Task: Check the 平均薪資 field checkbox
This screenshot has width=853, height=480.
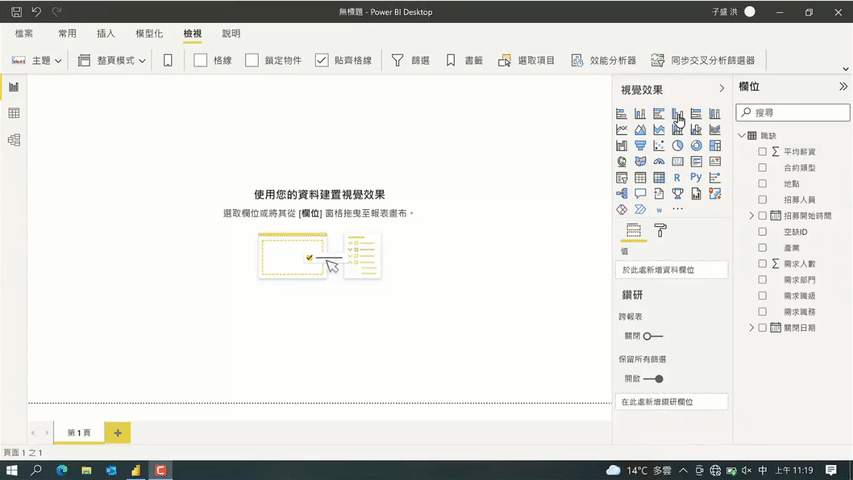Action: (x=762, y=152)
